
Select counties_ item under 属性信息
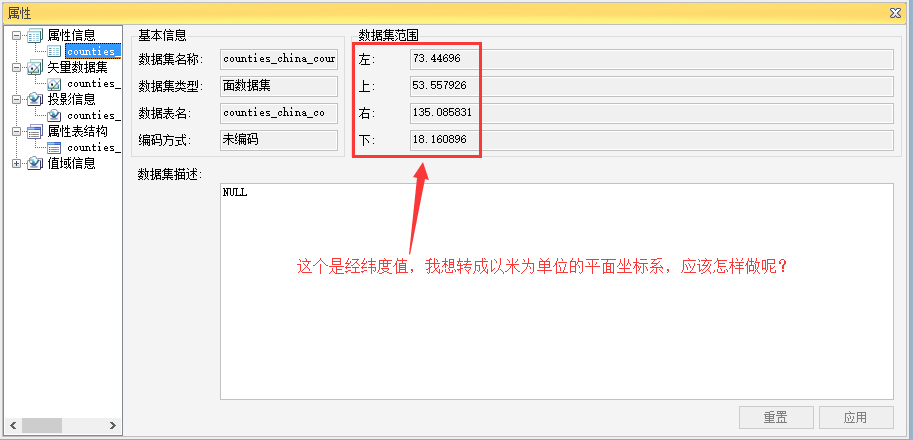click(x=93, y=52)
